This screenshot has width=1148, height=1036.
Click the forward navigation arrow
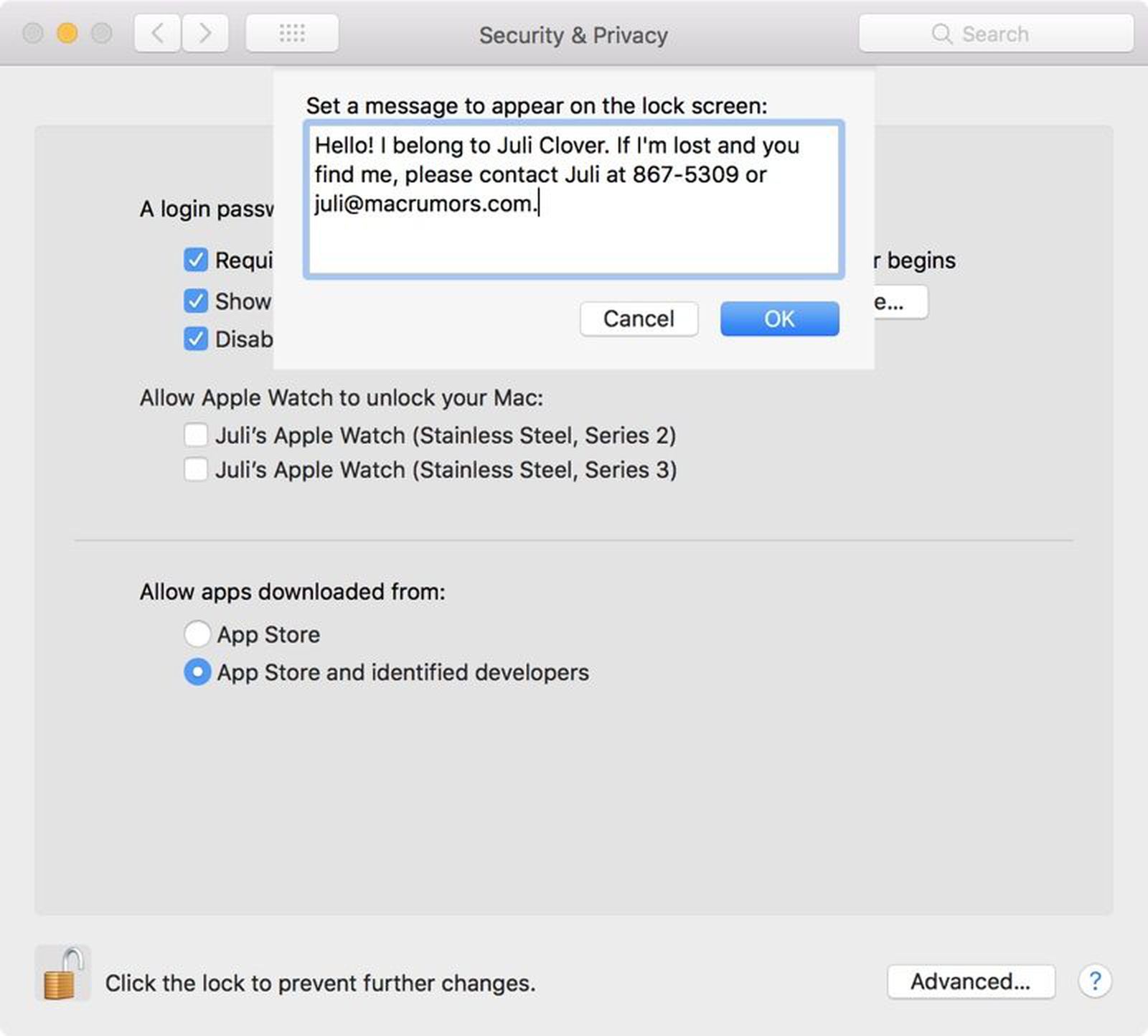205,33
